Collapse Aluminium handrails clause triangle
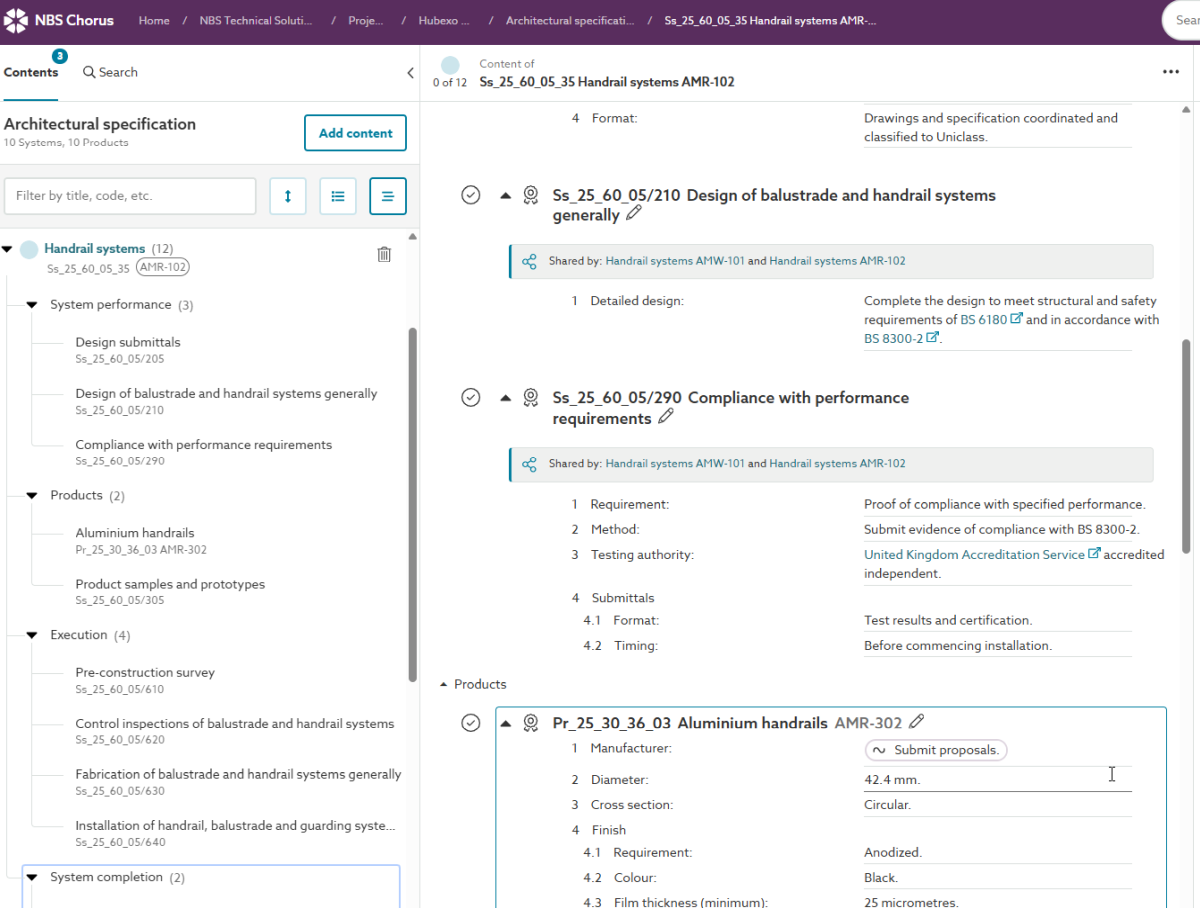The height and width of the screenshot is (908, 1200). click(x=505, y=723)
